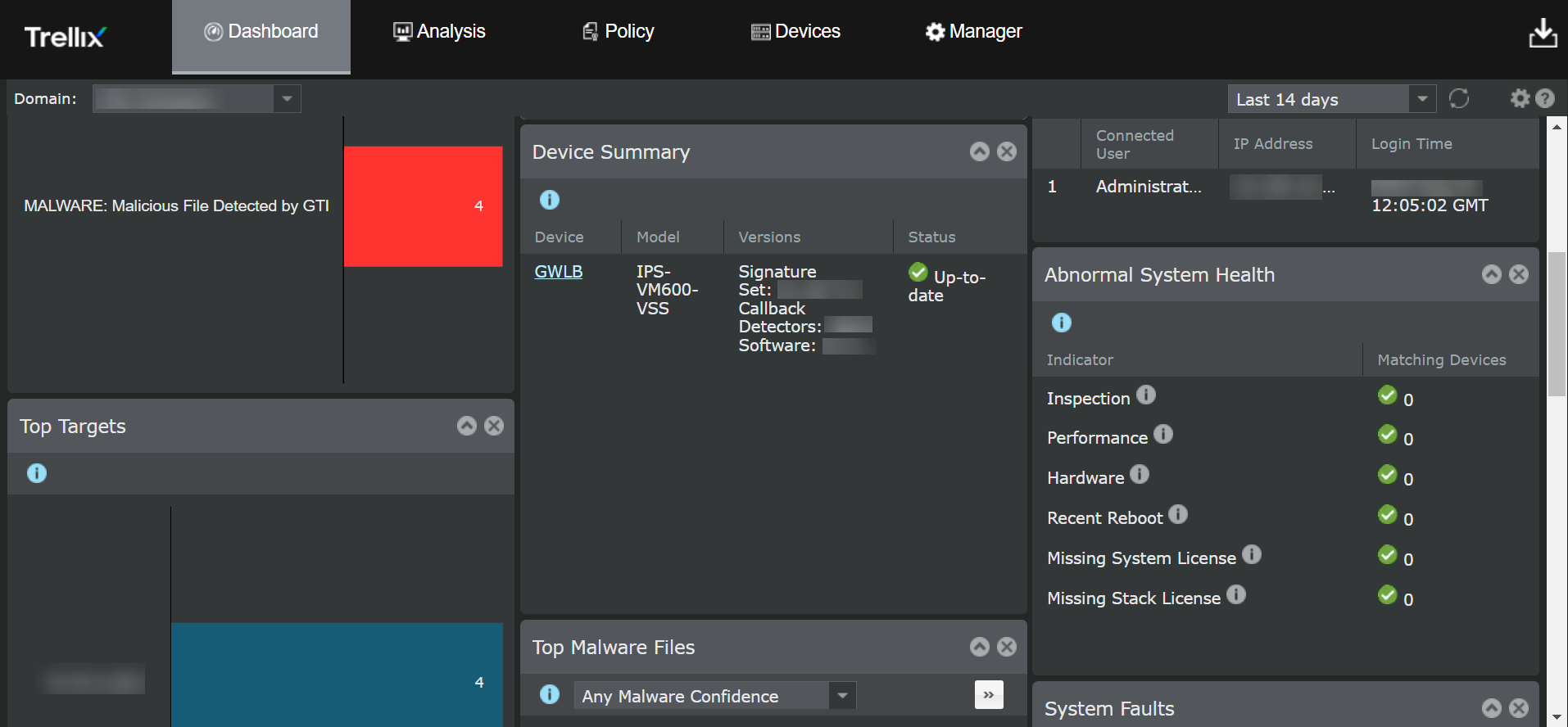The width and height of the screenshot is (1568, 727).
Task: Show Device Summary info icon
Action: [x=550, y=200]
